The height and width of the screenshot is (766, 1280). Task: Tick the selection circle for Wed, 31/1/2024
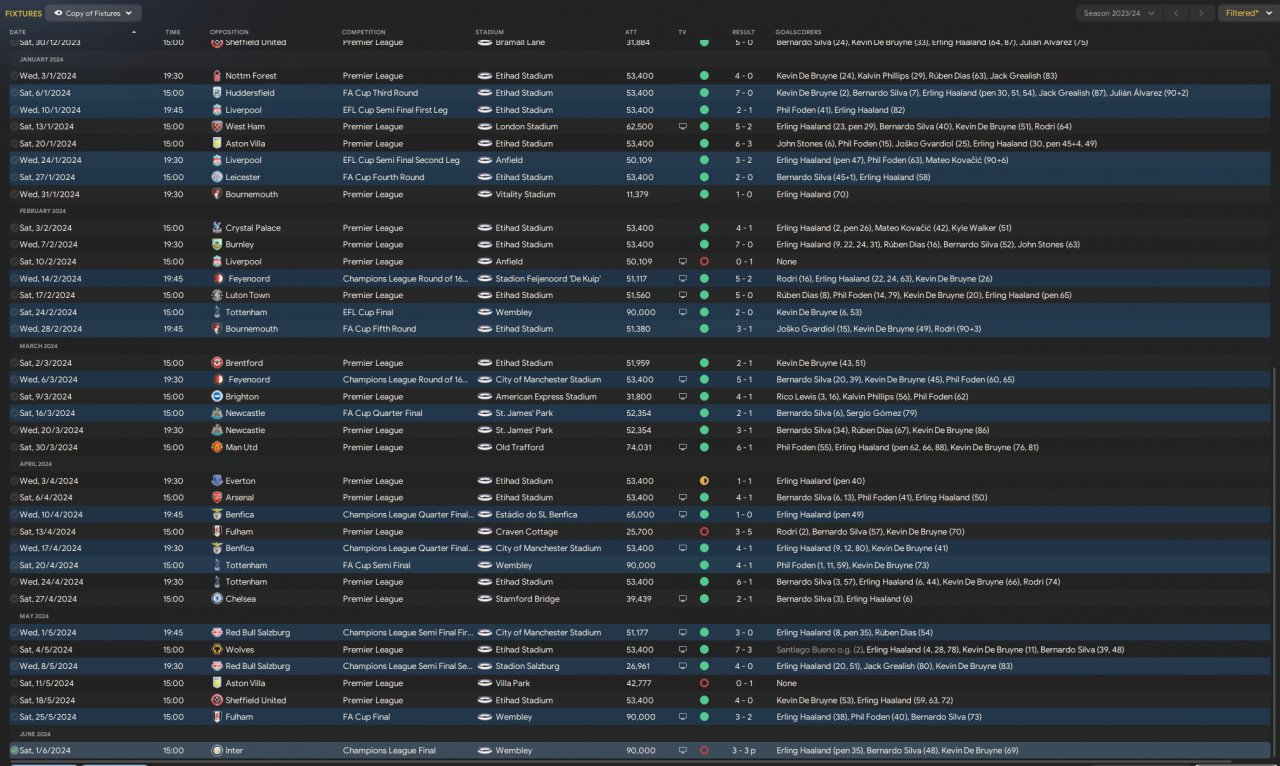pyautogui.click(x=14, y=194)
